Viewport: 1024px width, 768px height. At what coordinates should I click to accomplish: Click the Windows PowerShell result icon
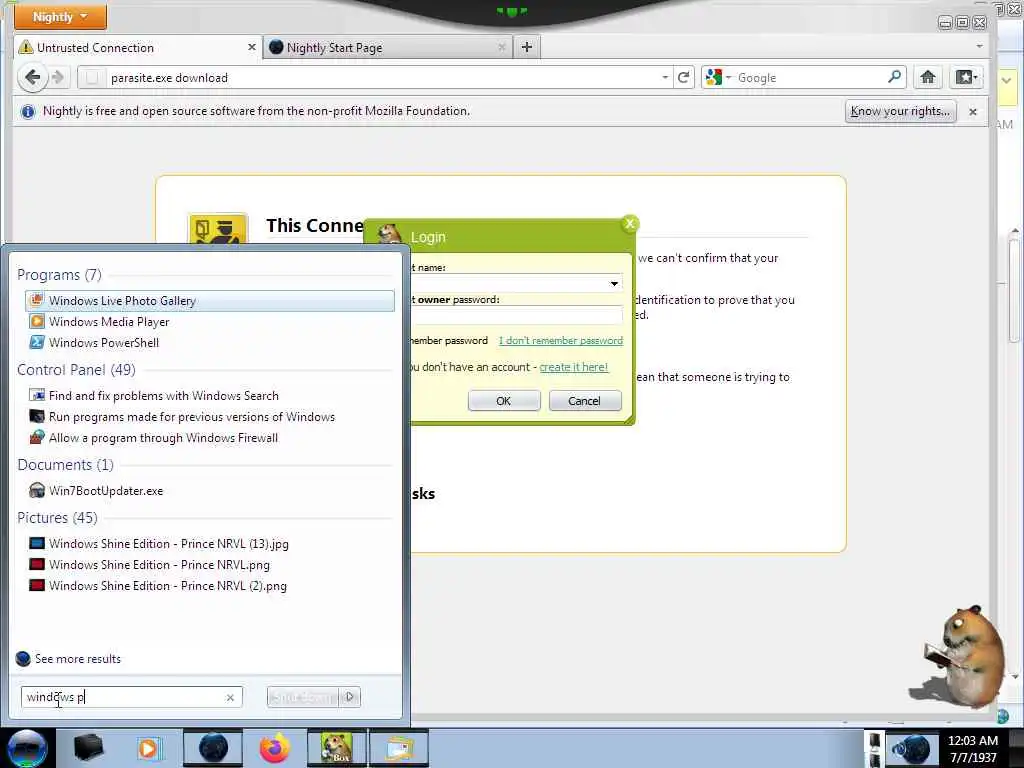point(37,342)
